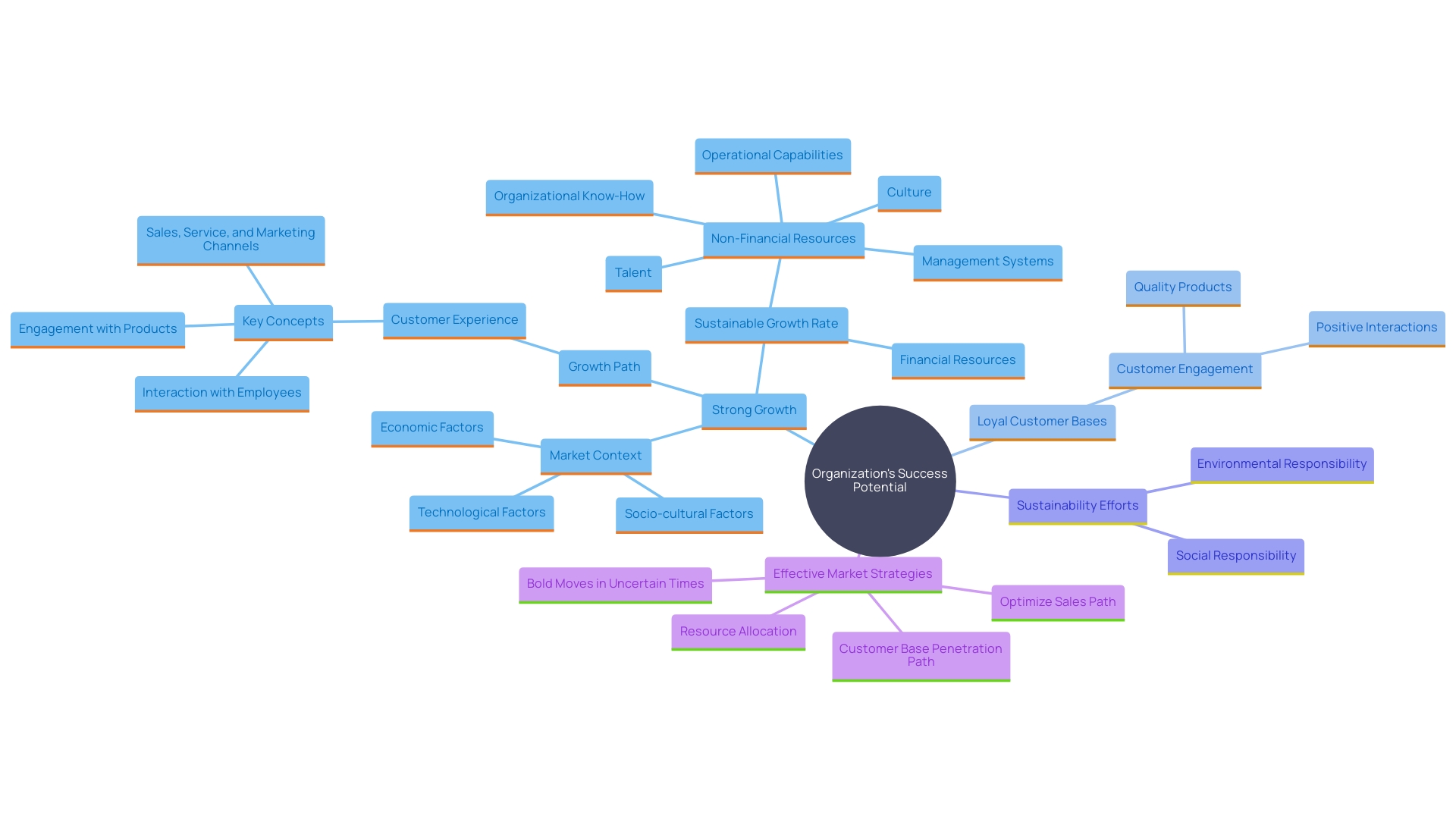Select the Strong Growth node

(x=753, y=409)
